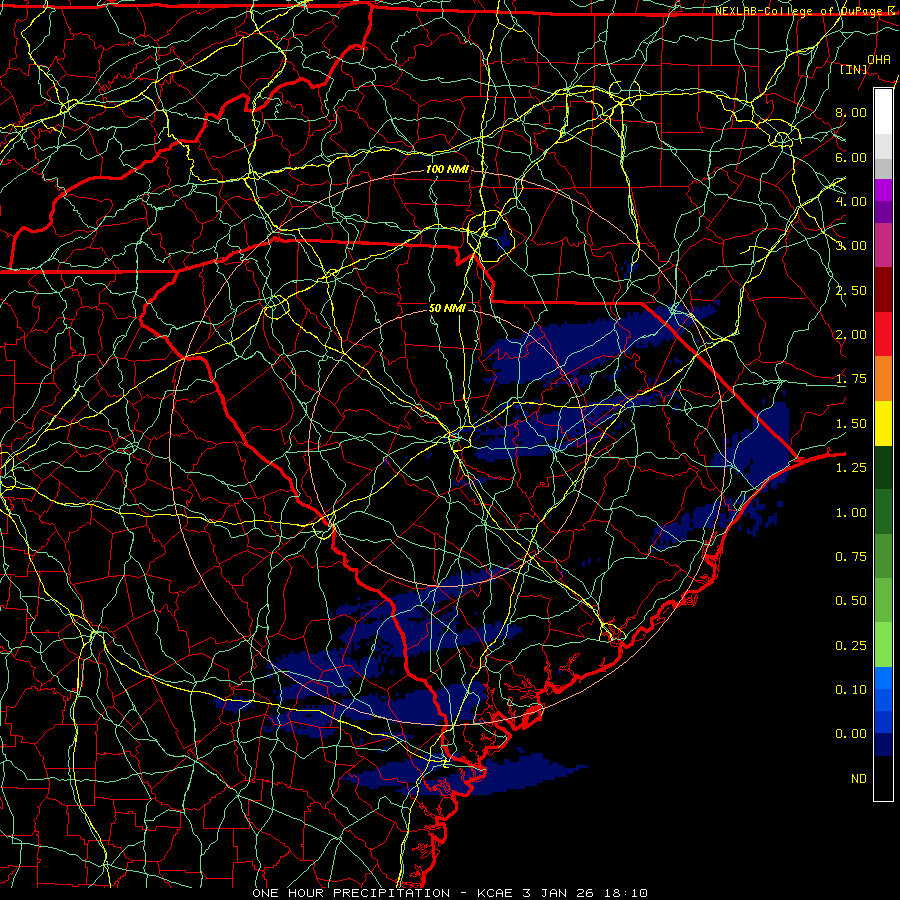
Task: Click the NEXLAB-College of DuPage credit text
Action: [x=806, y=11]
